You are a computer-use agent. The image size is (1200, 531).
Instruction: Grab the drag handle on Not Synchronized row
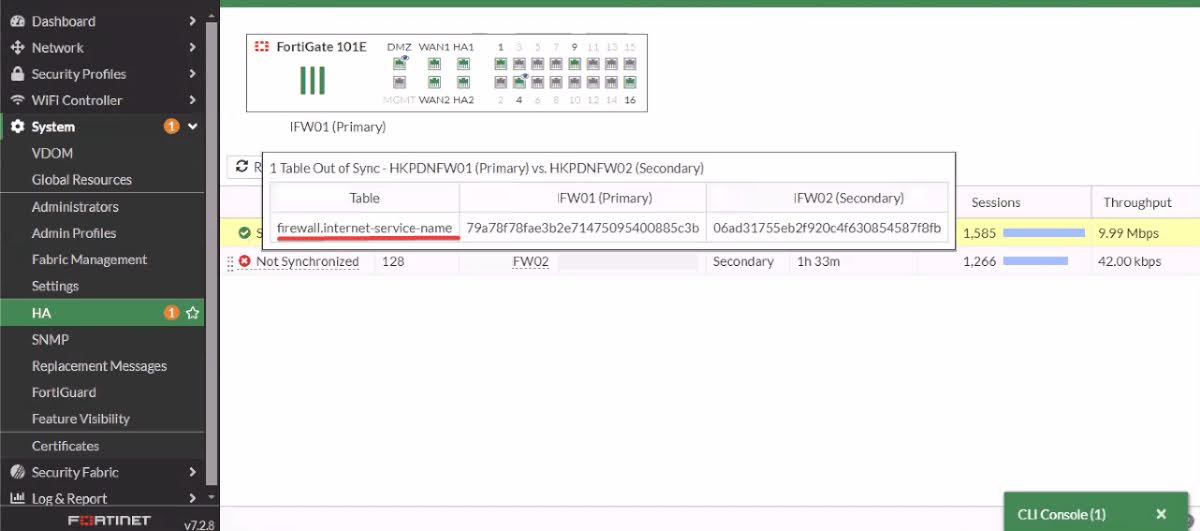[230, 262]
